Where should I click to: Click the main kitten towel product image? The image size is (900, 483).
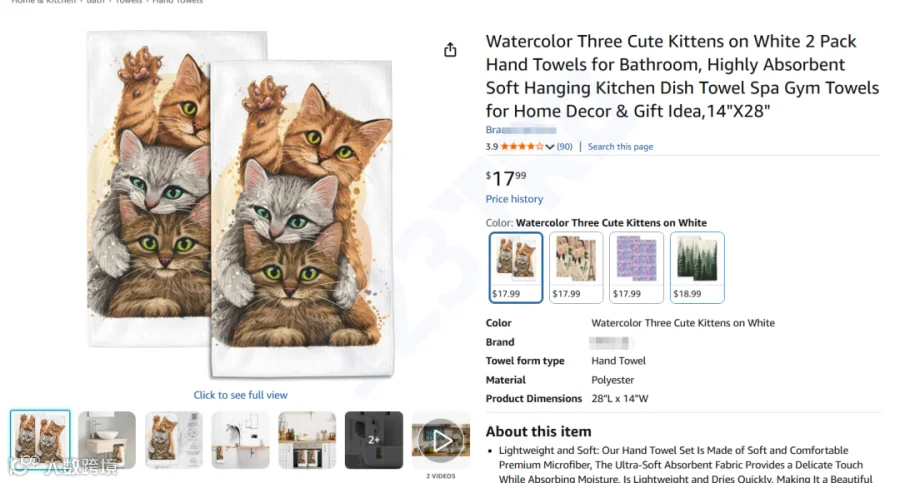coord(240,204)
